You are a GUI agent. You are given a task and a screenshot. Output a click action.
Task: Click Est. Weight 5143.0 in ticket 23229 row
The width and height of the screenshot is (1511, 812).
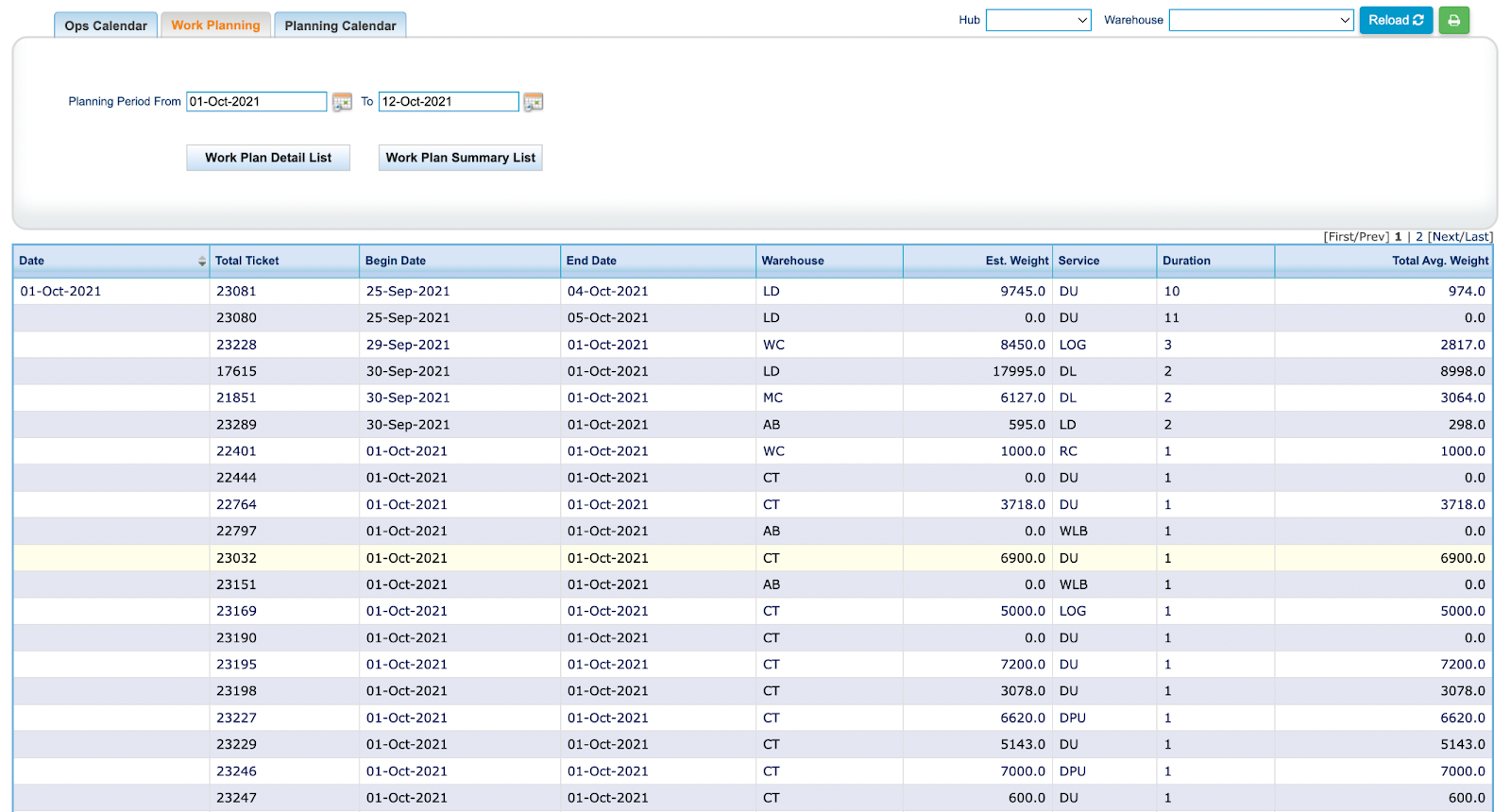pos(1023,745)
